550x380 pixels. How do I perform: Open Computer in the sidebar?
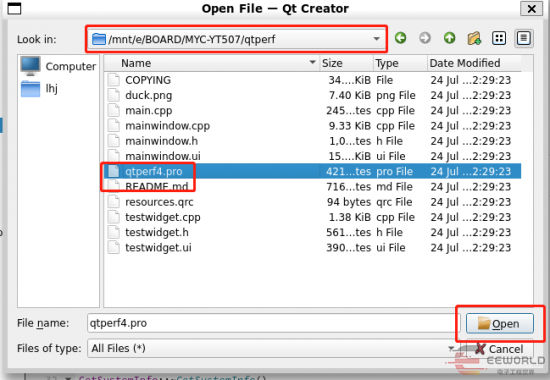(58, 66)
